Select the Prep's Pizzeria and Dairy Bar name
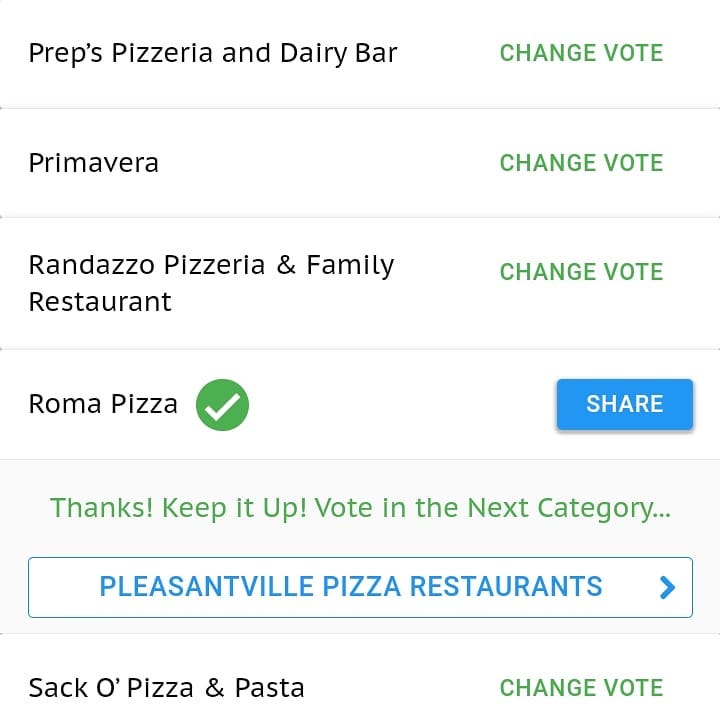This screenshot has width=720, height=720. point(213,53)
